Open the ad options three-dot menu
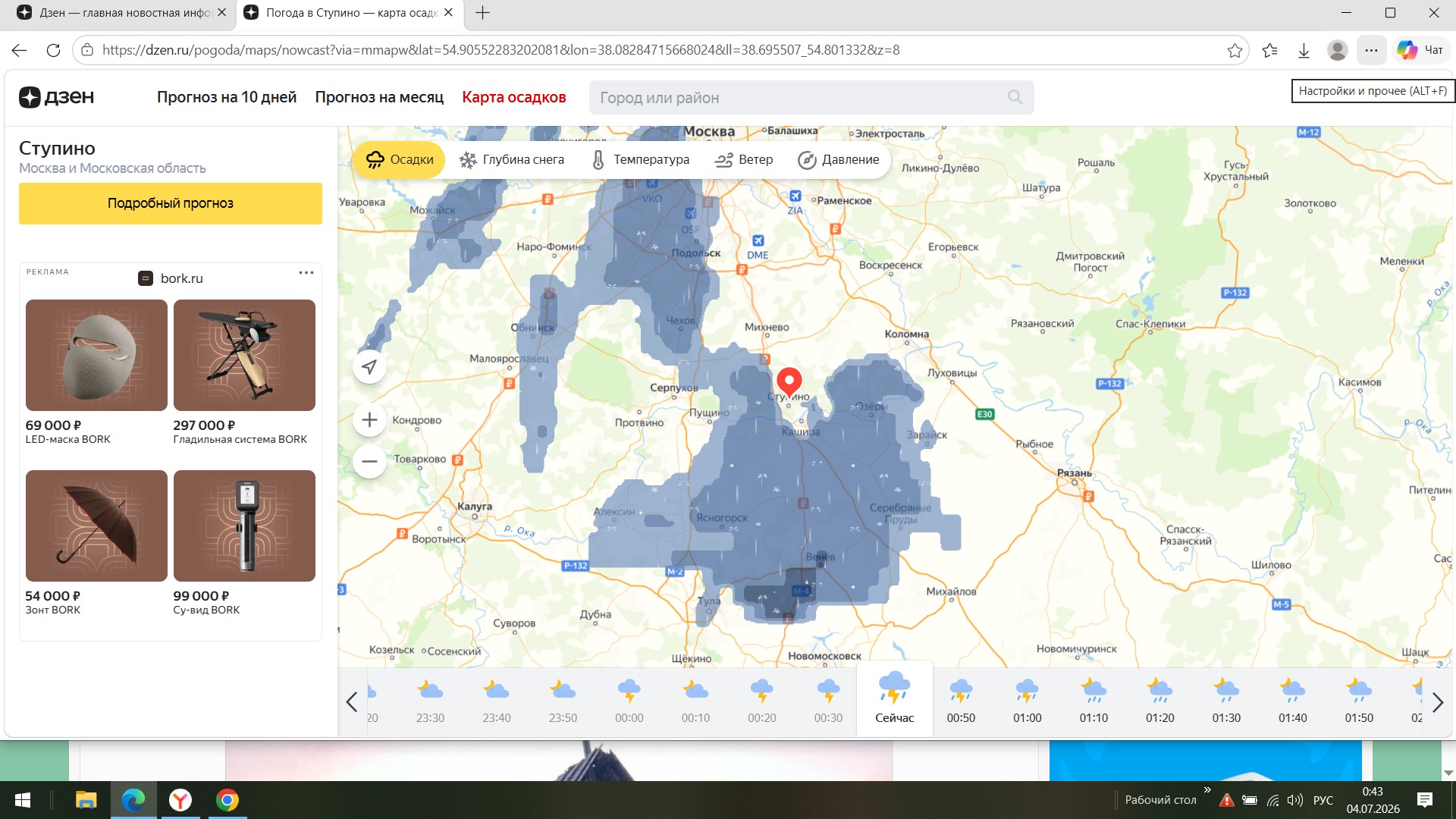Image resolution: width=1456 pixels, height=819 pixels. tap(306, 272)
